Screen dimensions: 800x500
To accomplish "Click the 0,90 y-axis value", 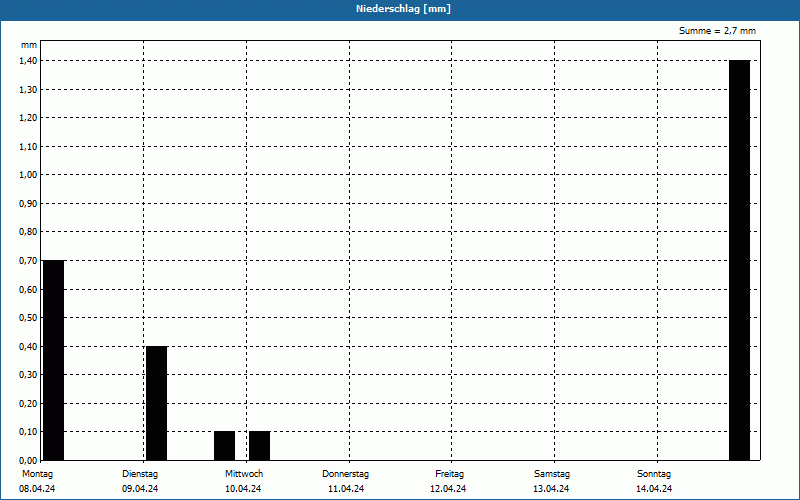I will (x=29, y=204).
